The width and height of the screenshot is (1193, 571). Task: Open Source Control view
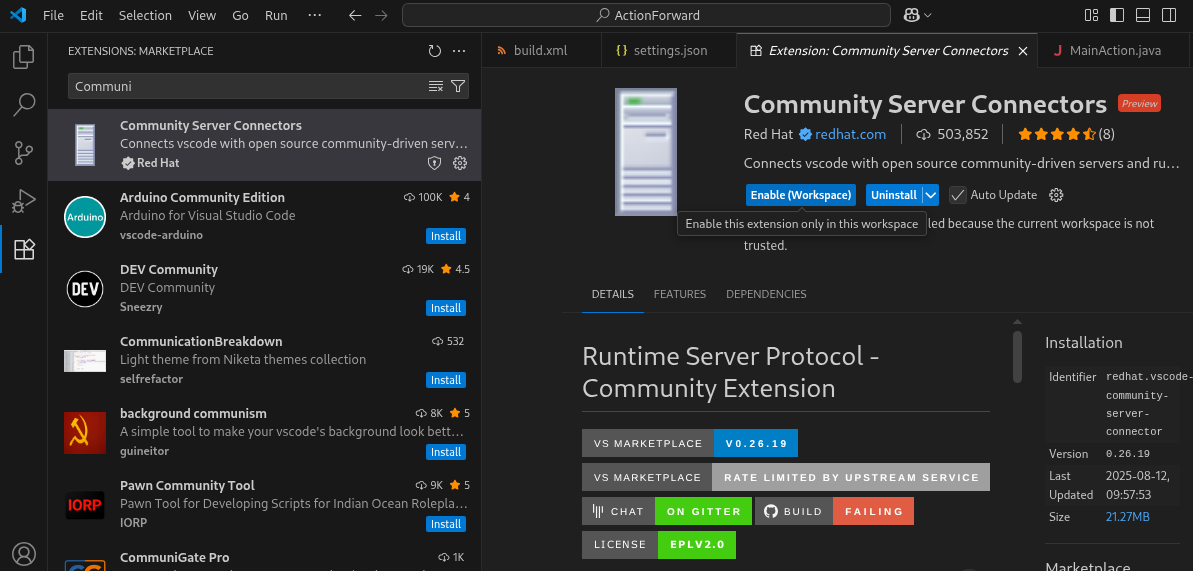tap(24, 153)
